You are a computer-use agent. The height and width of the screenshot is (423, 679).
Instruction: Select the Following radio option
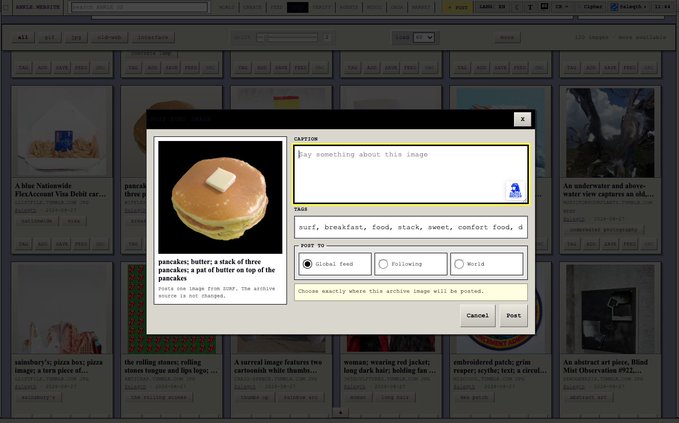[x=411, y=264]
